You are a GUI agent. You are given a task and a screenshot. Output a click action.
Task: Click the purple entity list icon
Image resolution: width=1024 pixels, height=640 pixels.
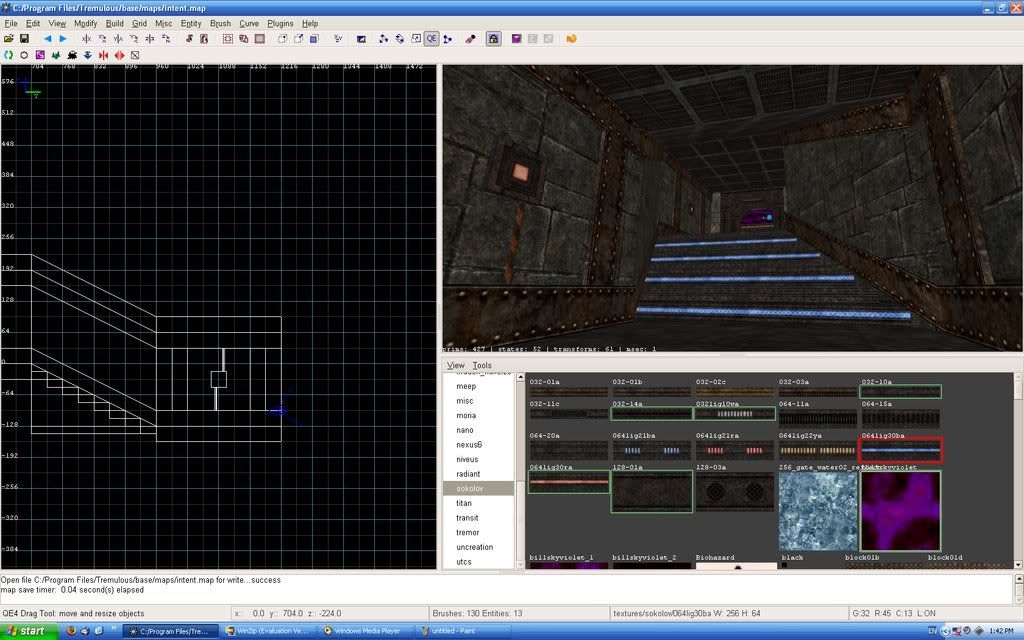coord(517,39)
